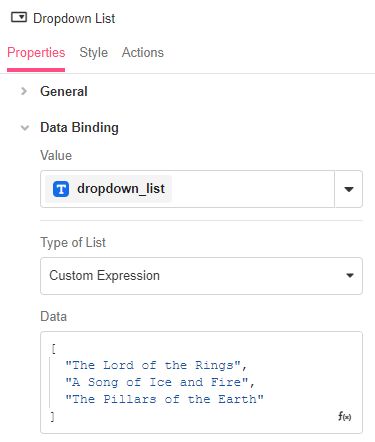
Task: Open the Type of List dropdown
Action: (201, 276)
